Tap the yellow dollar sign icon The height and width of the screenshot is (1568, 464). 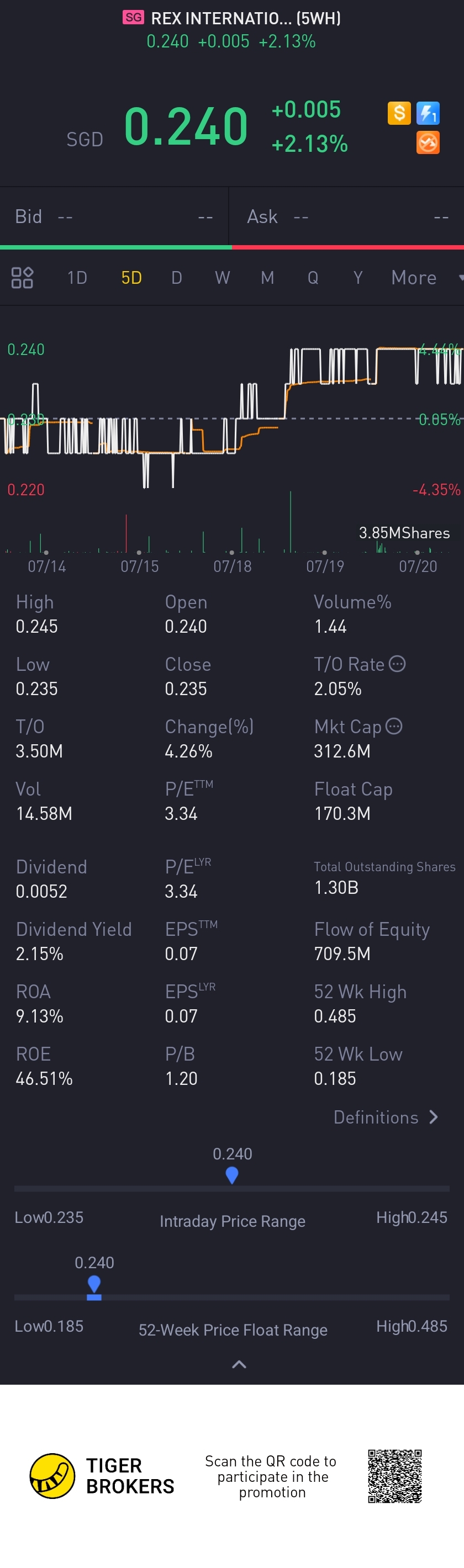[399, 113]
